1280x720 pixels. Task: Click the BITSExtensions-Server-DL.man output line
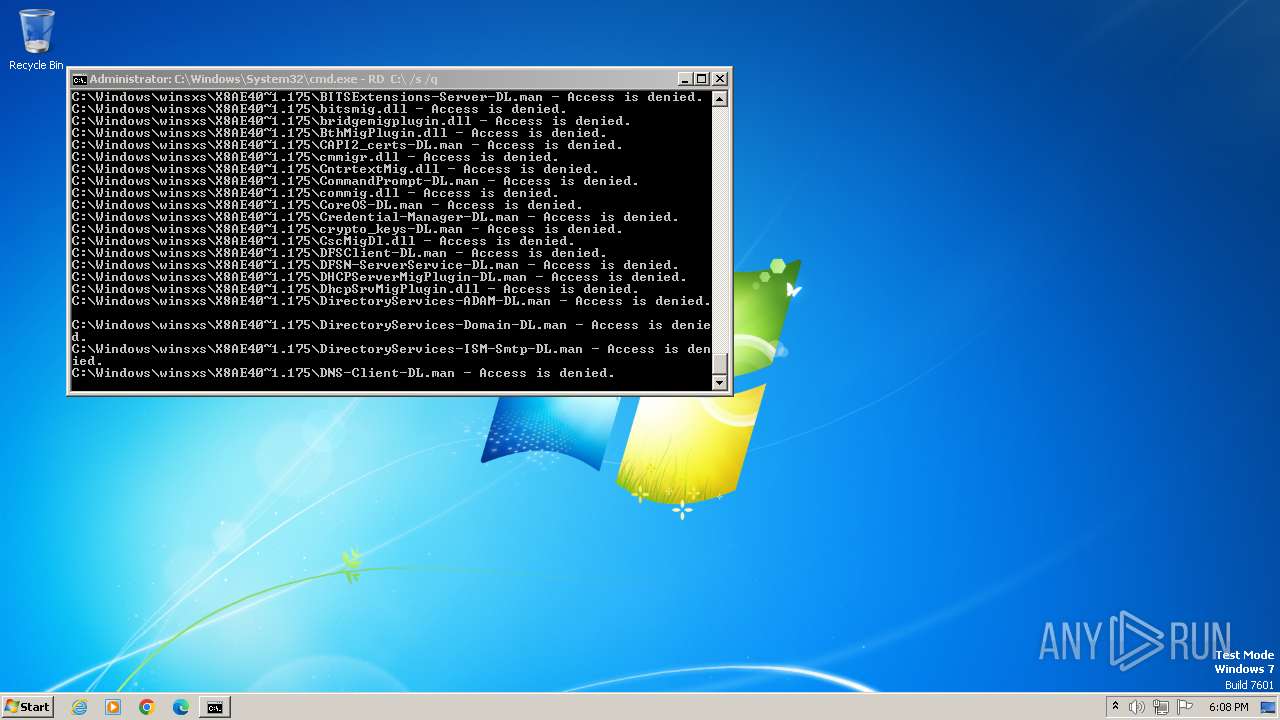387,97
